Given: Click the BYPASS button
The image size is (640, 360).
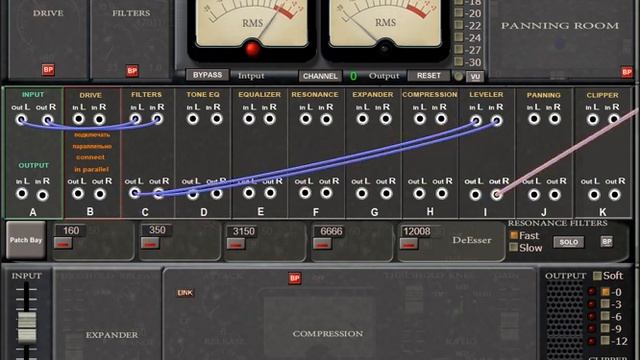Looking at the screenshot, I should pyautogui.click(x=207, y=75).
